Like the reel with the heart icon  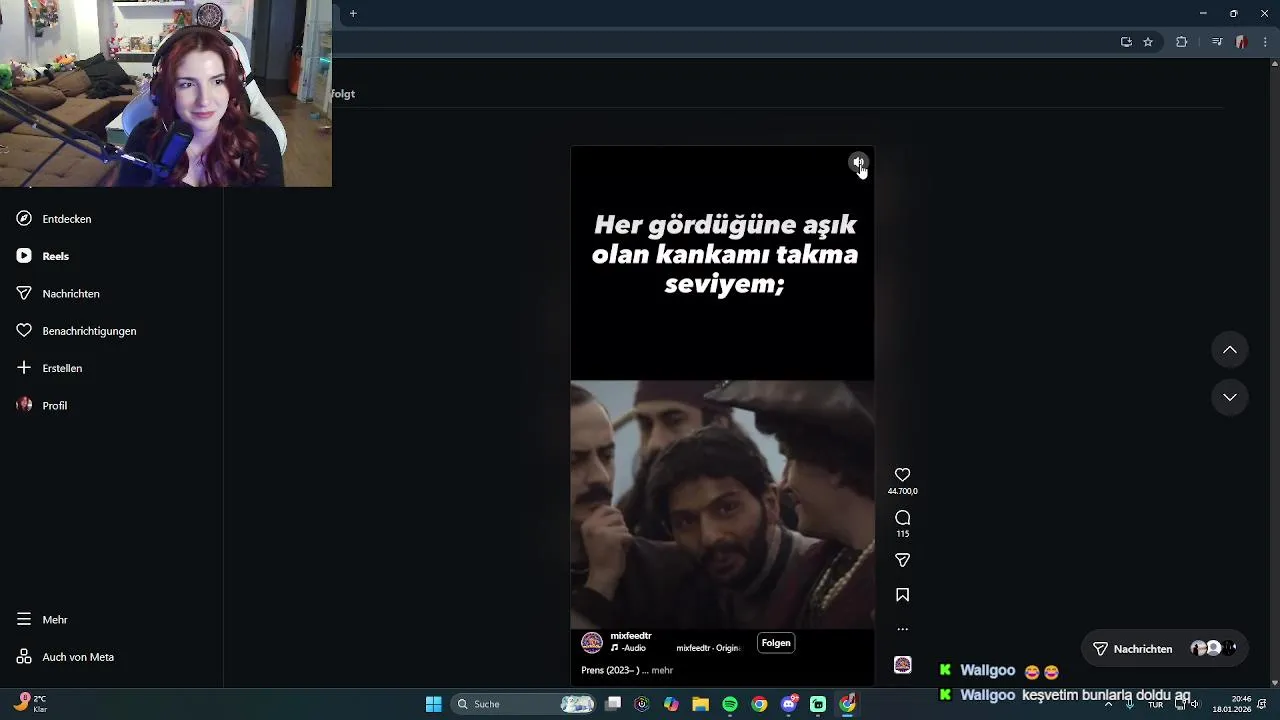[x=902, y=475]
